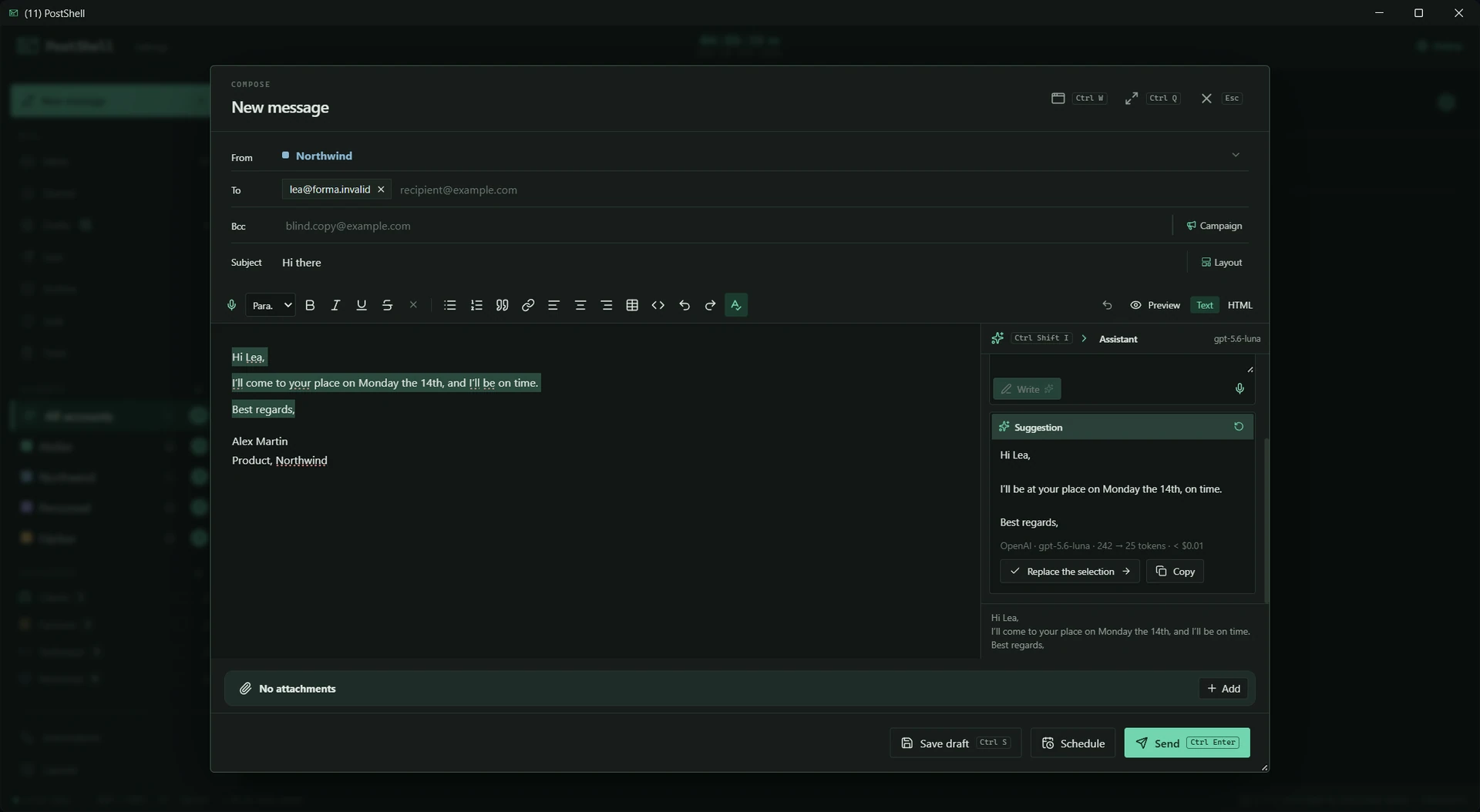Copy the suggestion text
1480x812 pixels.
1175,571
